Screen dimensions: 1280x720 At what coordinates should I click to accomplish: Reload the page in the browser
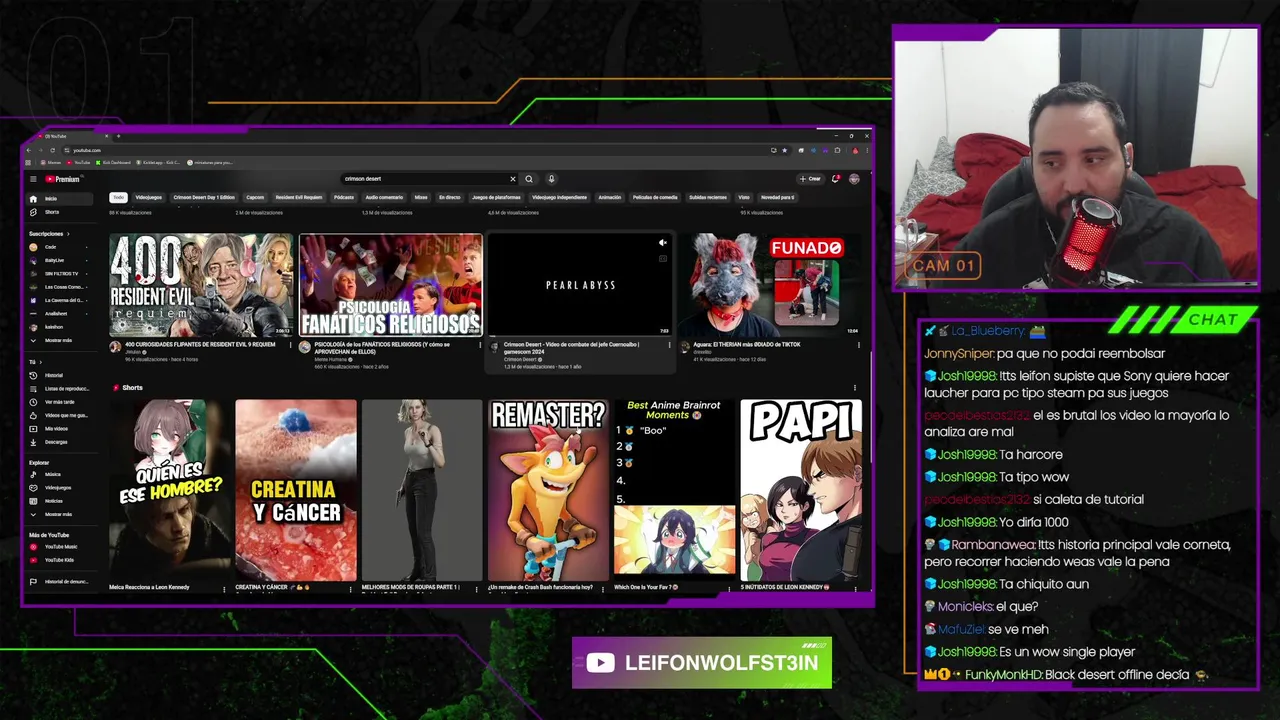point(52,150)
